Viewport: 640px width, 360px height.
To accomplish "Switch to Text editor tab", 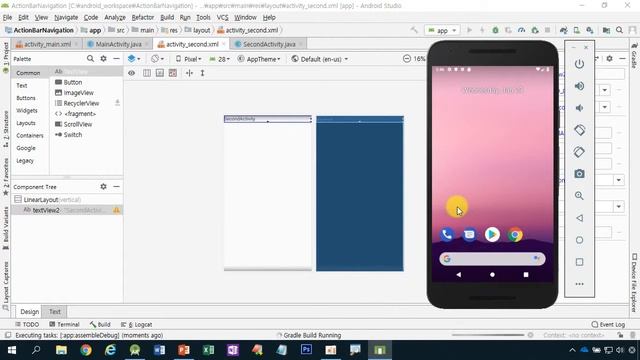I will click(x=55, y=311).
